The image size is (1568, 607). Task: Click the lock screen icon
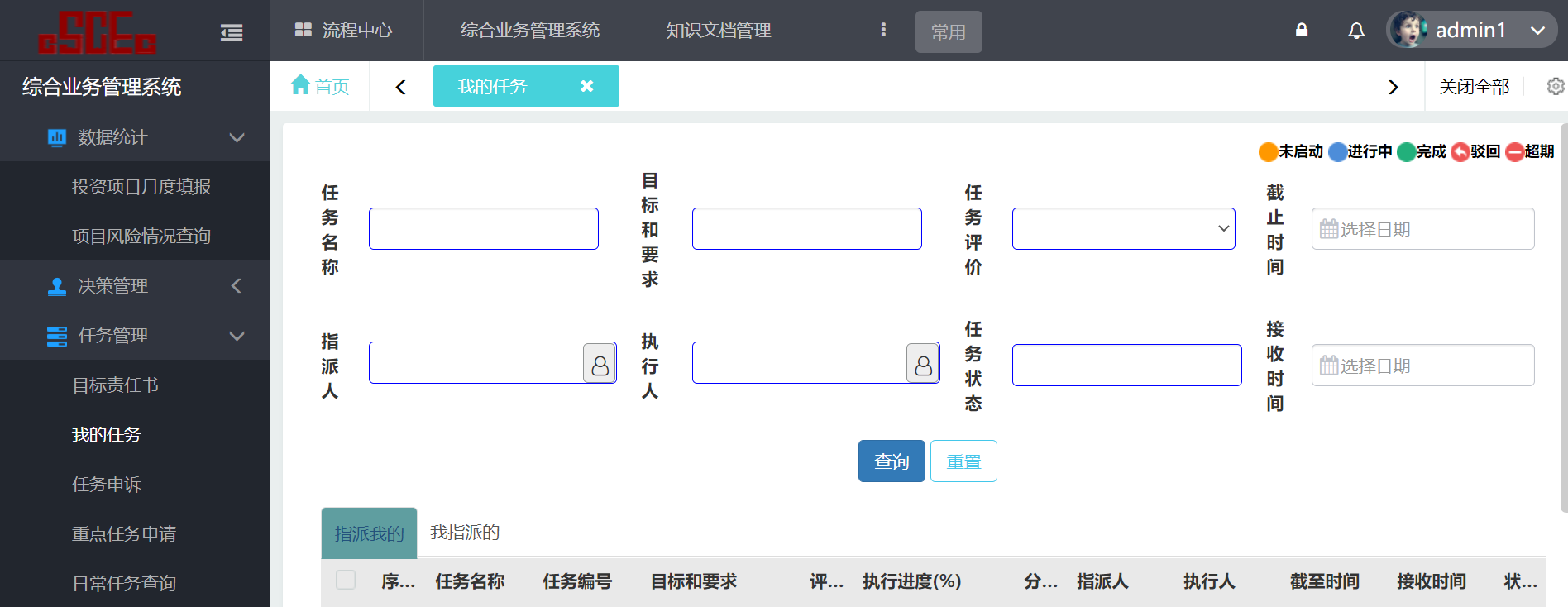pos(1301,31)
